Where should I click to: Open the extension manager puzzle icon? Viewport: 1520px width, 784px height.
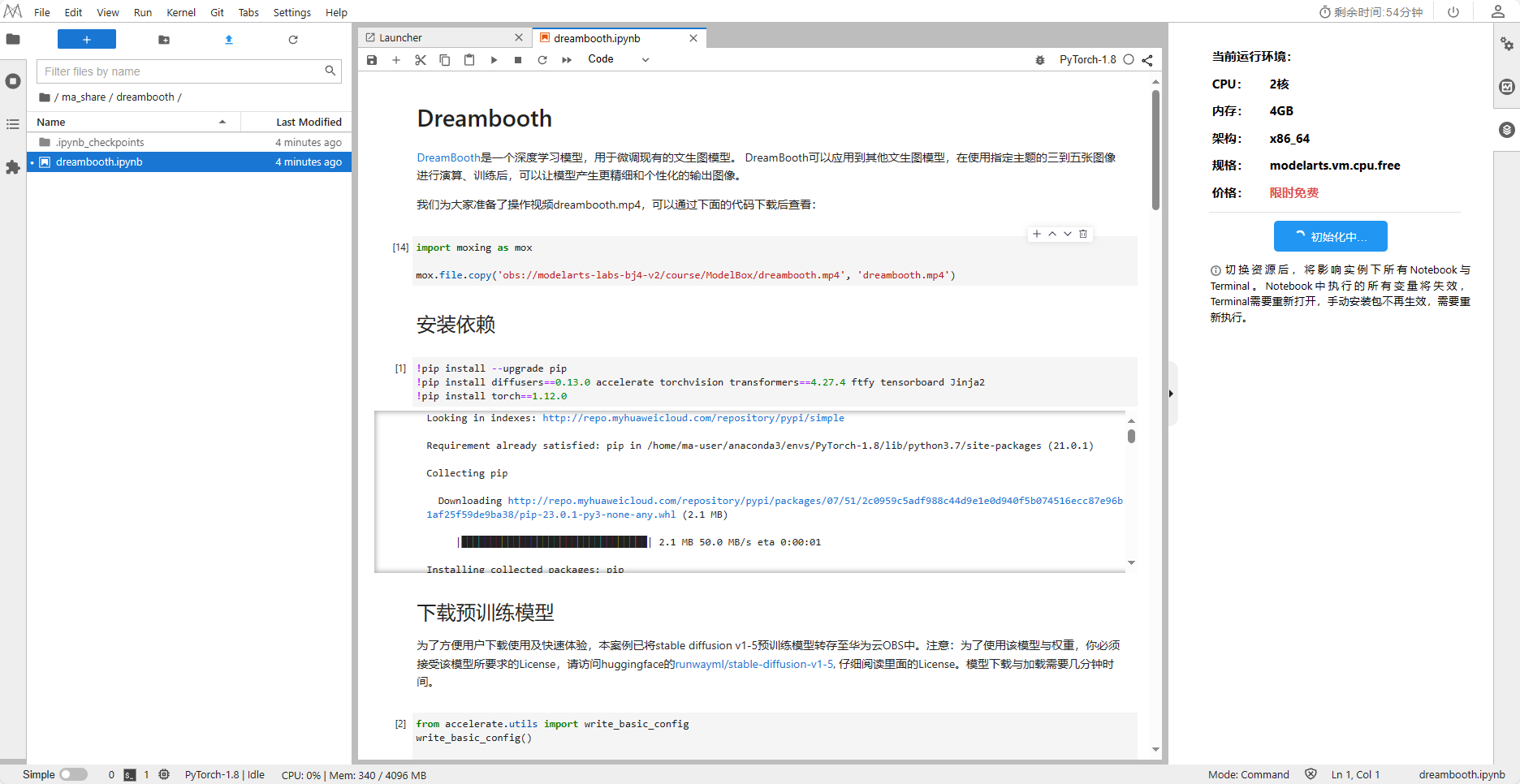click(13, 167)
